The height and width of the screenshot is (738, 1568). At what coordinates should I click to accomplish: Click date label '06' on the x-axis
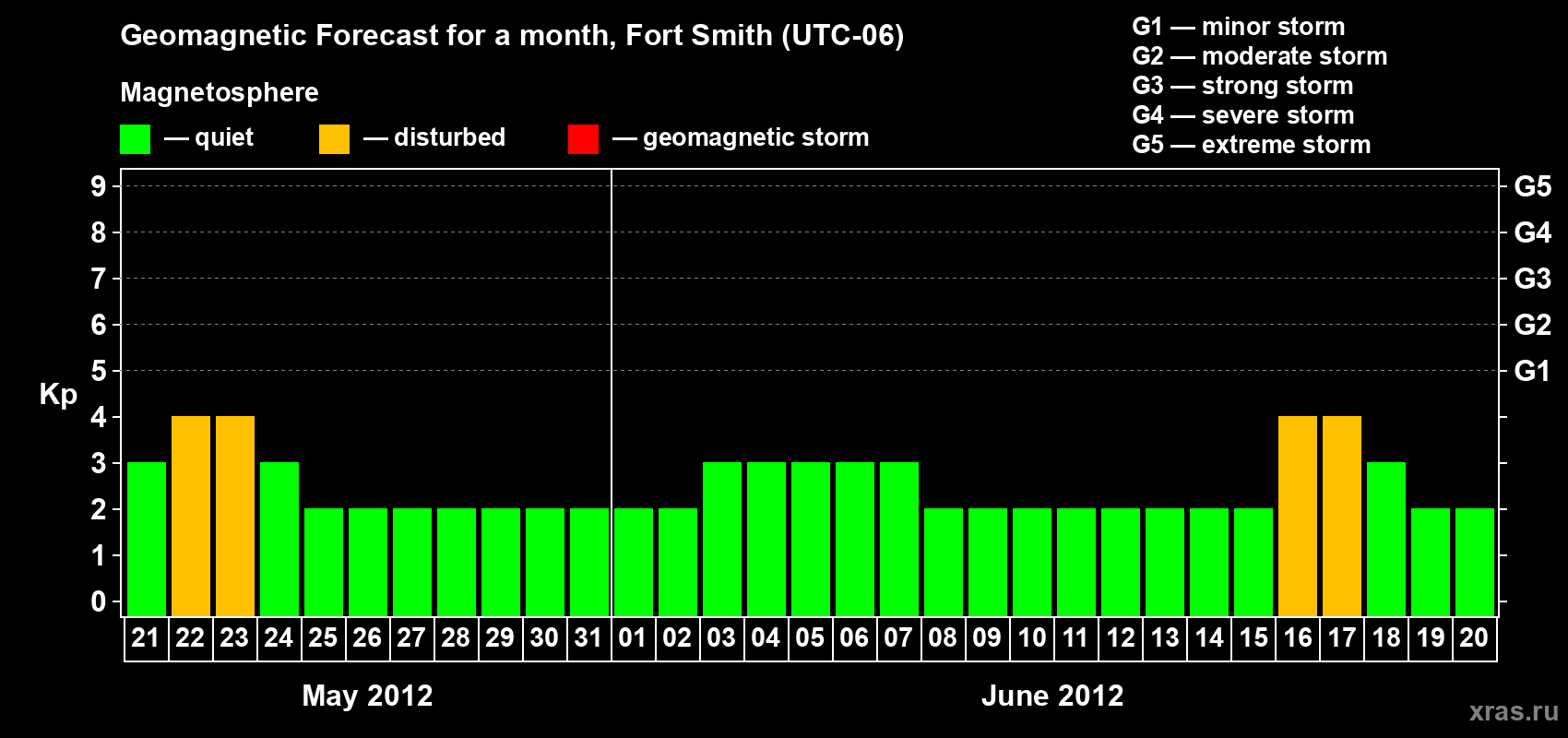tap(854, 637)
